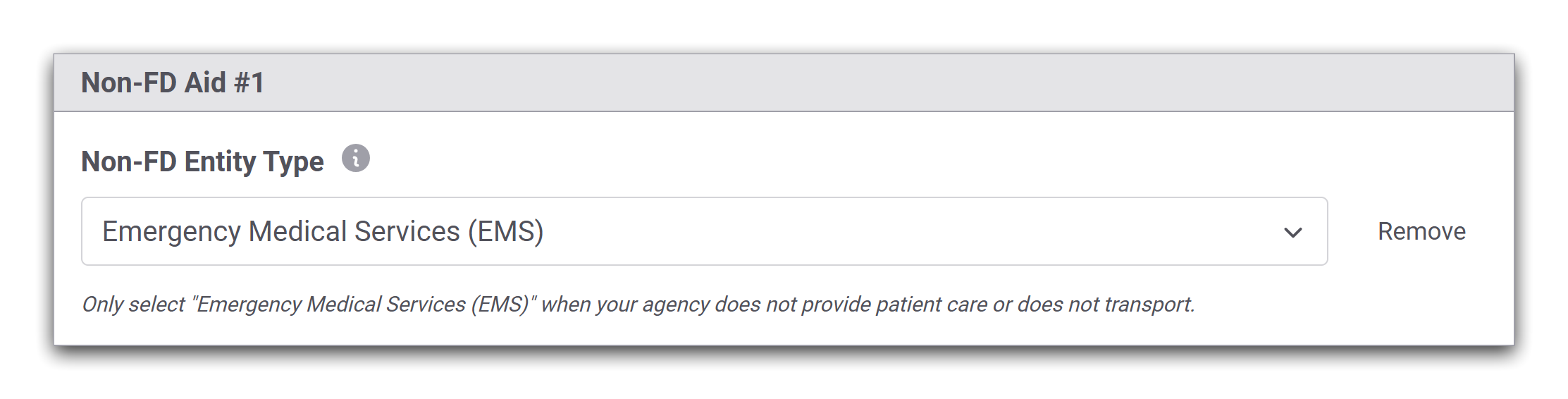Click the "Non-FD Entity Type" field label
The width and height of the screenshot is (1568, 399).
pos(202,161)
